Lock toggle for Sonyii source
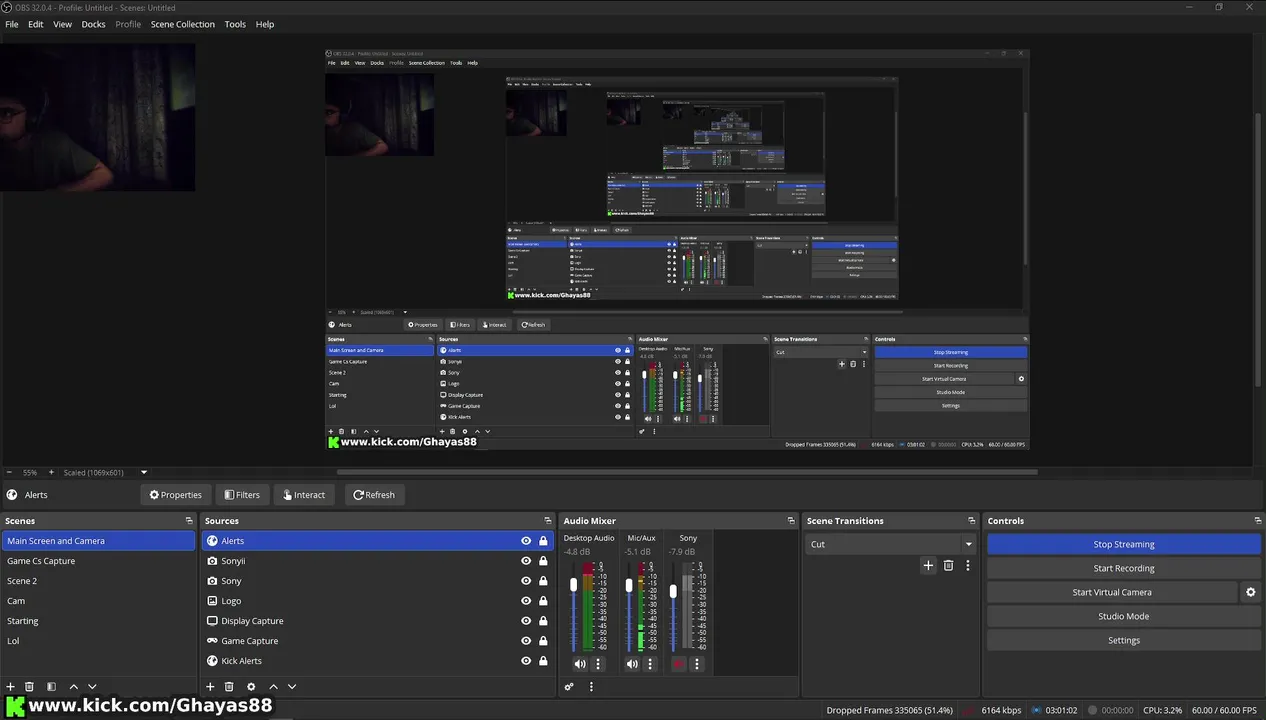 tap(543, 561)
